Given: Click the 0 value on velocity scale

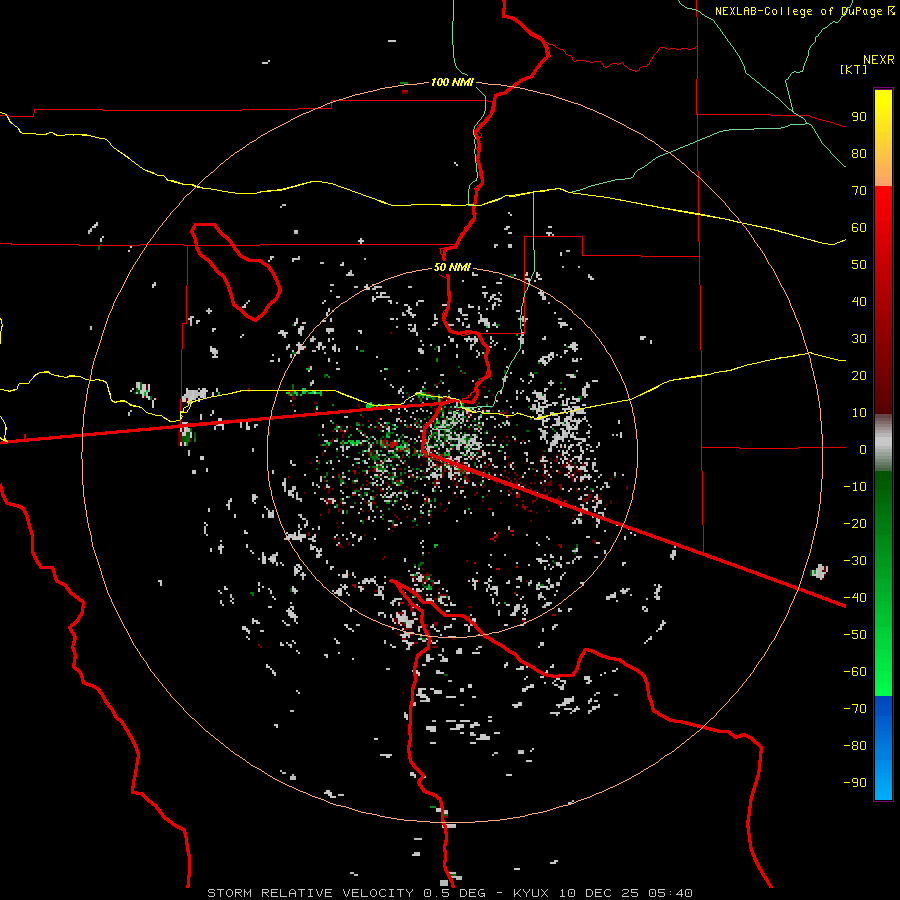Looking at the screenshot, I should 863,449.
